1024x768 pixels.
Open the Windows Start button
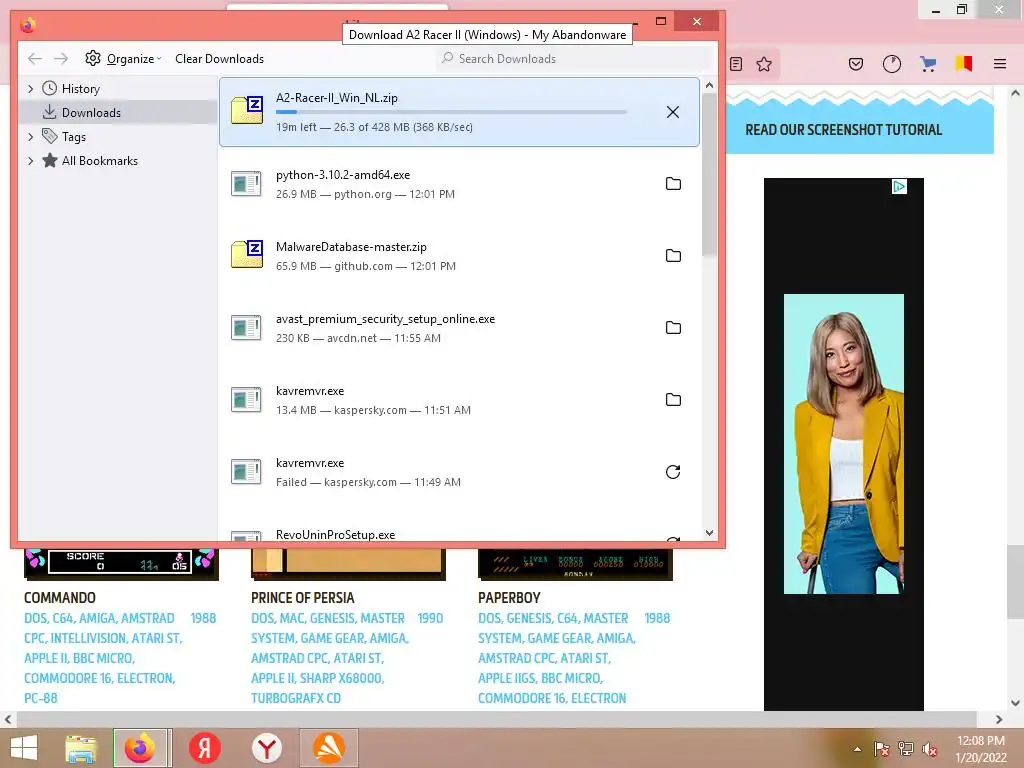[x=24, y=748]
